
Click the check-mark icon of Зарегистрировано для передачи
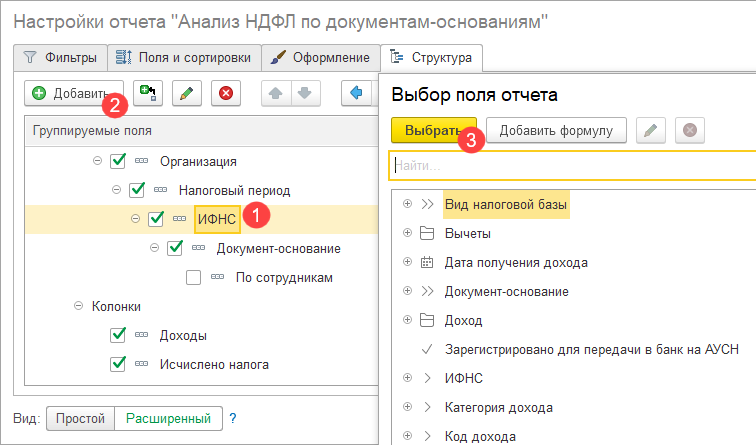point(427,349)
